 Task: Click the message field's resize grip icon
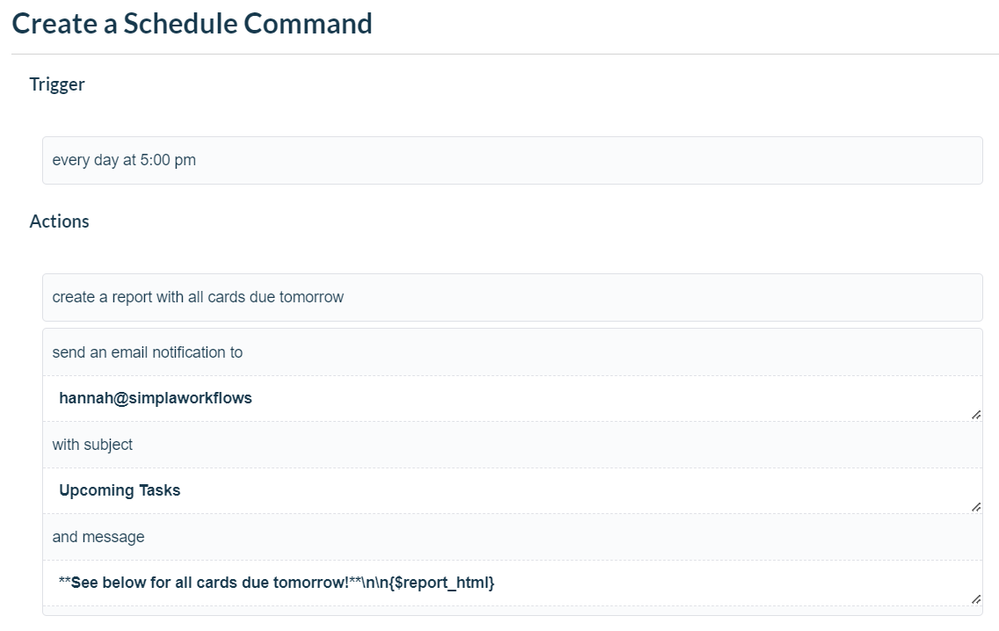(x=976, y=599)
